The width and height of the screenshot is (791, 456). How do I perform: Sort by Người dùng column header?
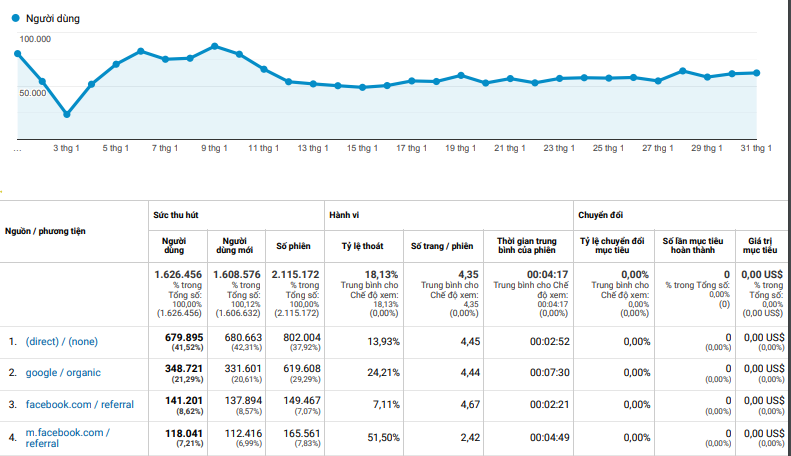pos(174,246)
